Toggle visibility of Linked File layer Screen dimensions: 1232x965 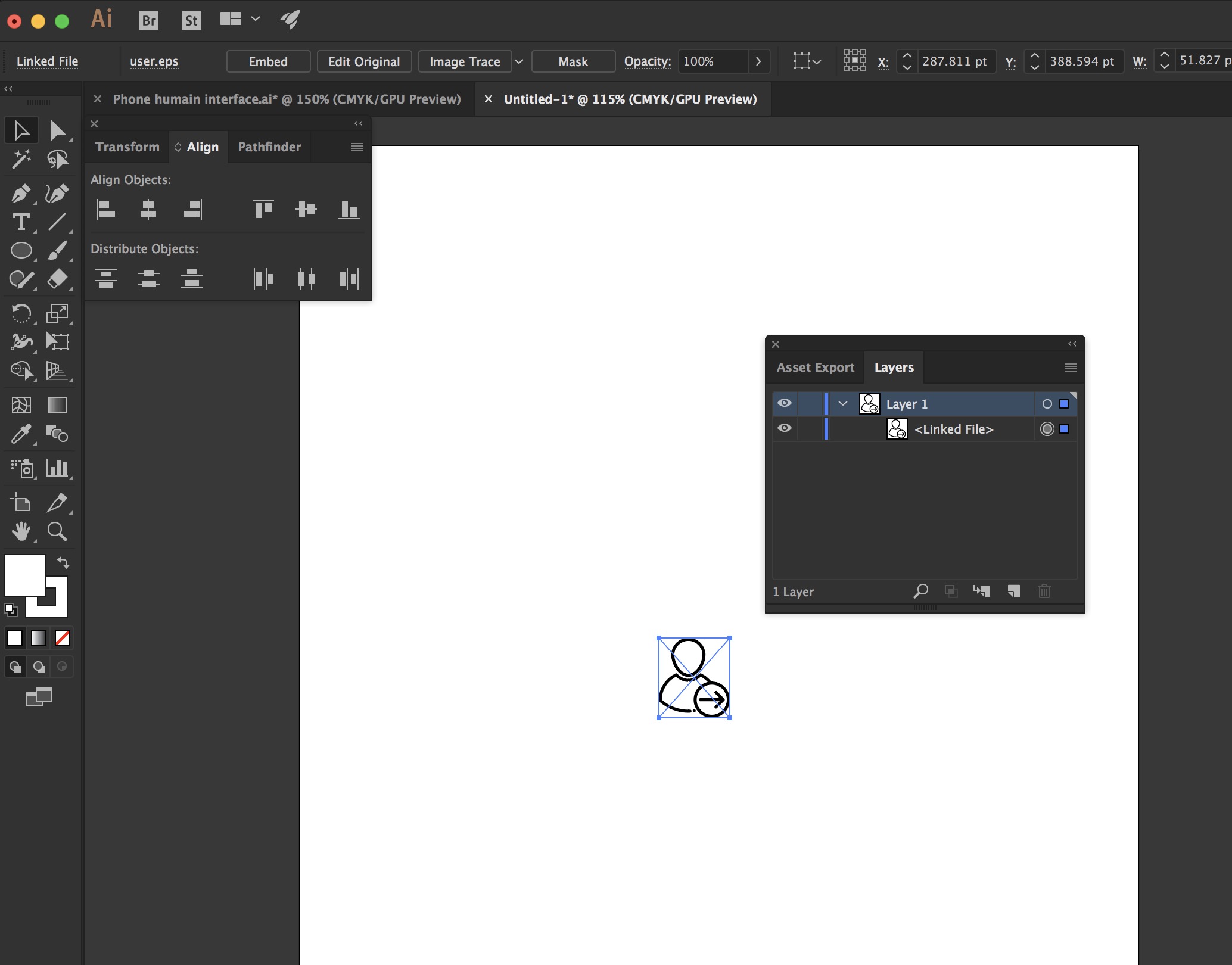pyautogui.click(x=785, y=429)
